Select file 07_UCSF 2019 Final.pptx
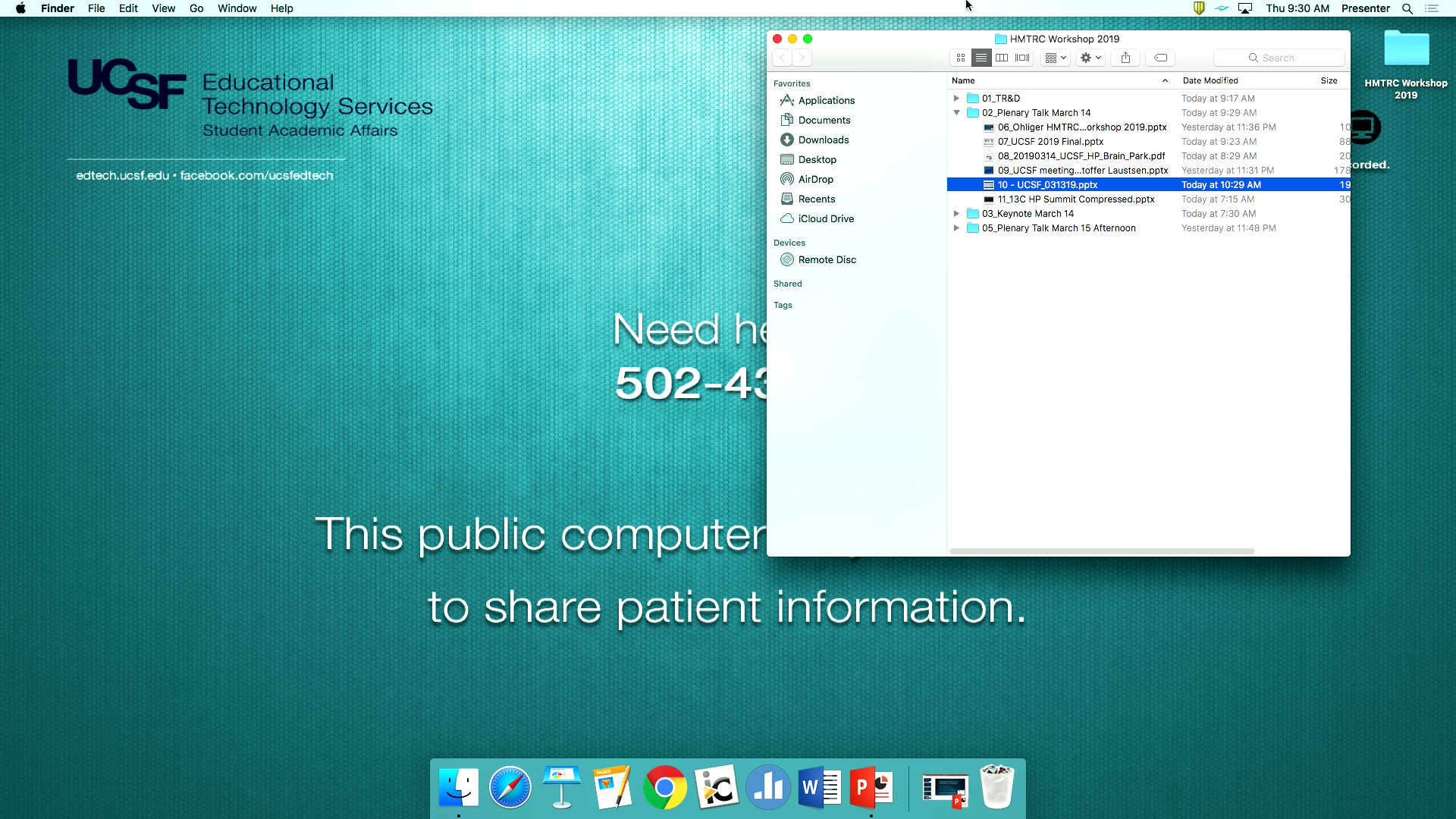1456x819 pixels. click(1148, 142)
